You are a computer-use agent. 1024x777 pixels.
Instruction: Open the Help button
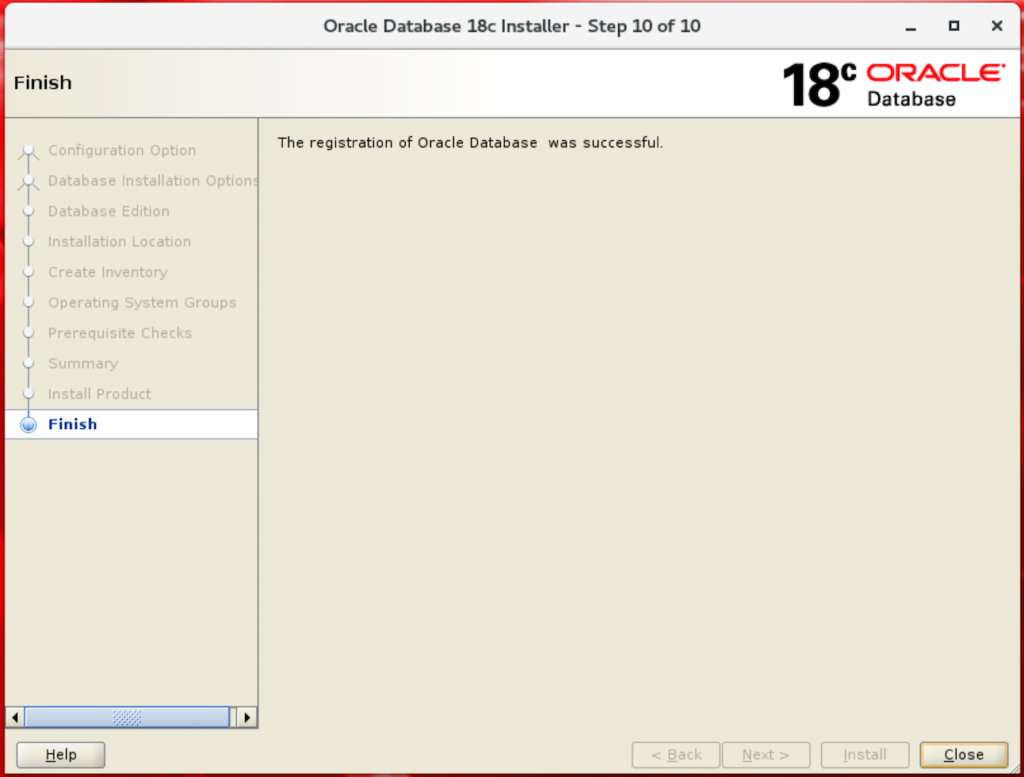click(x=61, y=755)
